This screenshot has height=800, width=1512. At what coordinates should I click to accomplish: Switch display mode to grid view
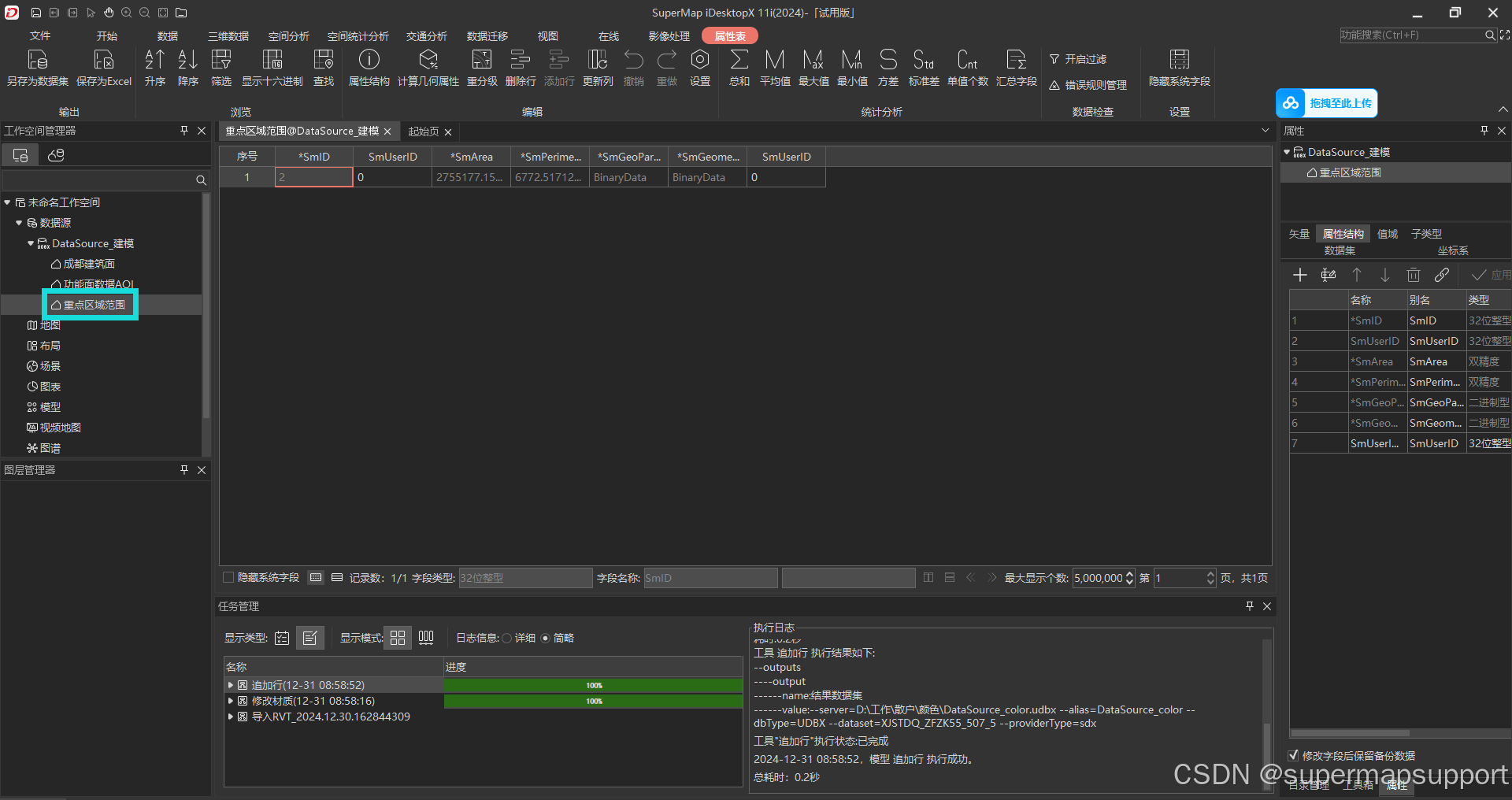click(398, 638)
